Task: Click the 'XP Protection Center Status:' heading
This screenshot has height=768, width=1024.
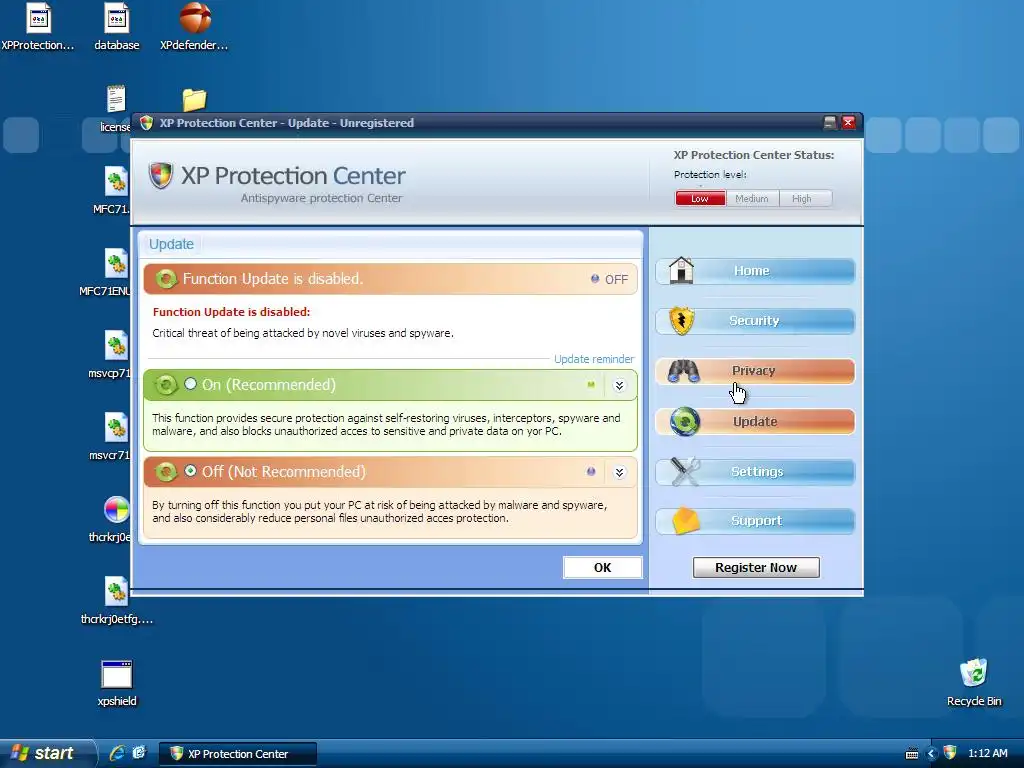Action: click(x=754, y=155)
